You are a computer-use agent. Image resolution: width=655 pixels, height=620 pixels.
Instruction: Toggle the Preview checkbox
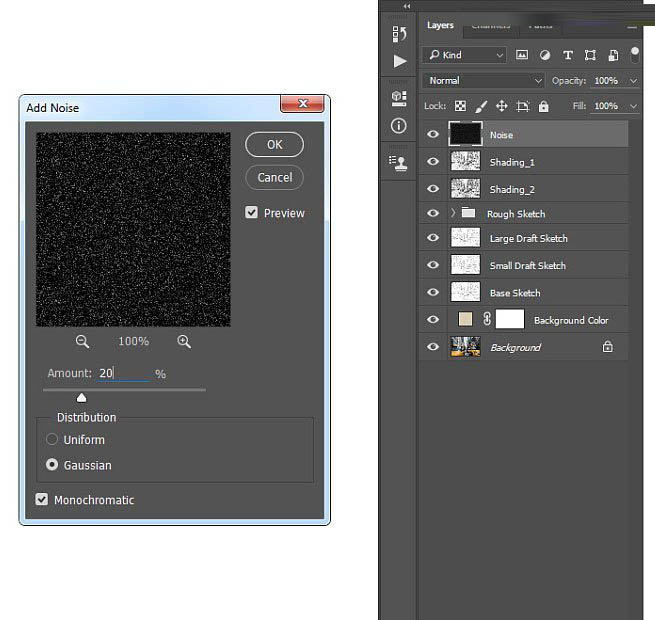point(252,213)
